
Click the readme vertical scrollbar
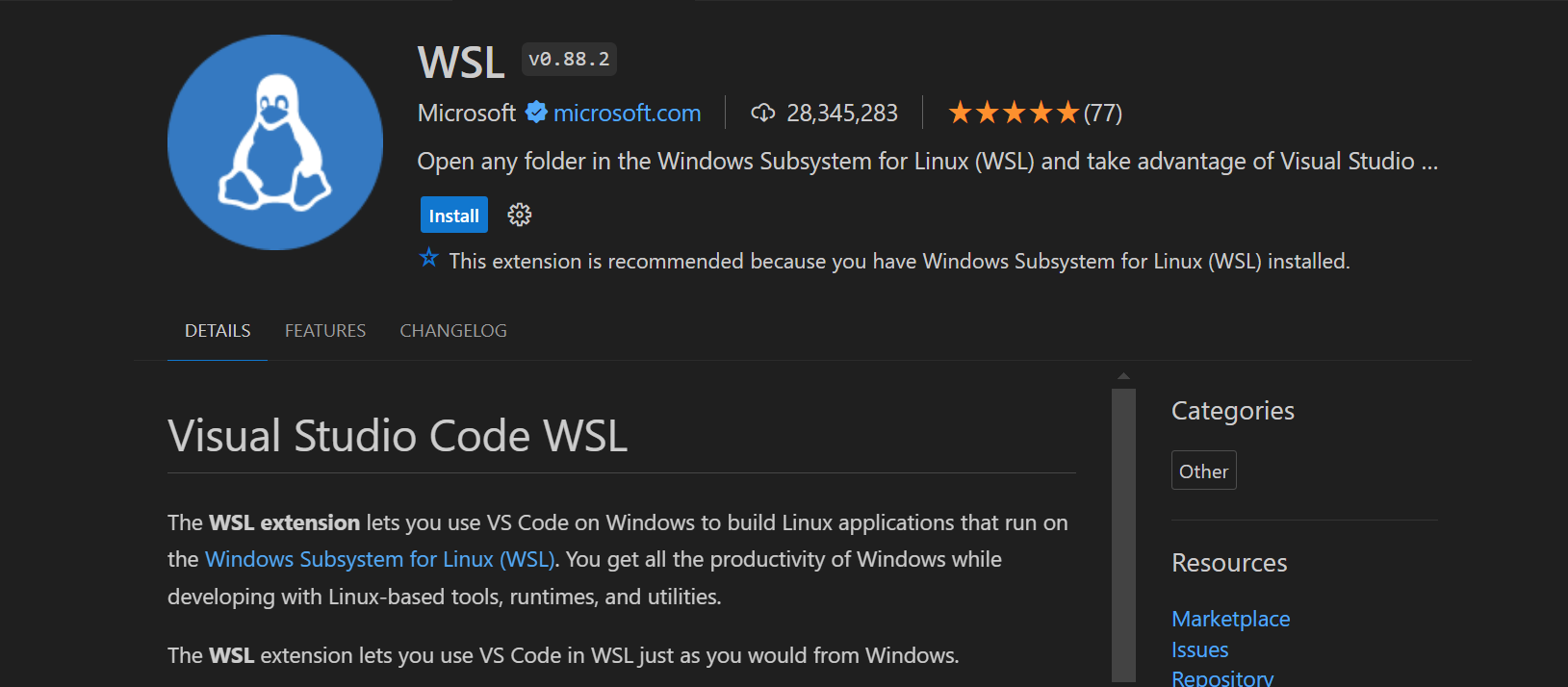(1123, 535)
